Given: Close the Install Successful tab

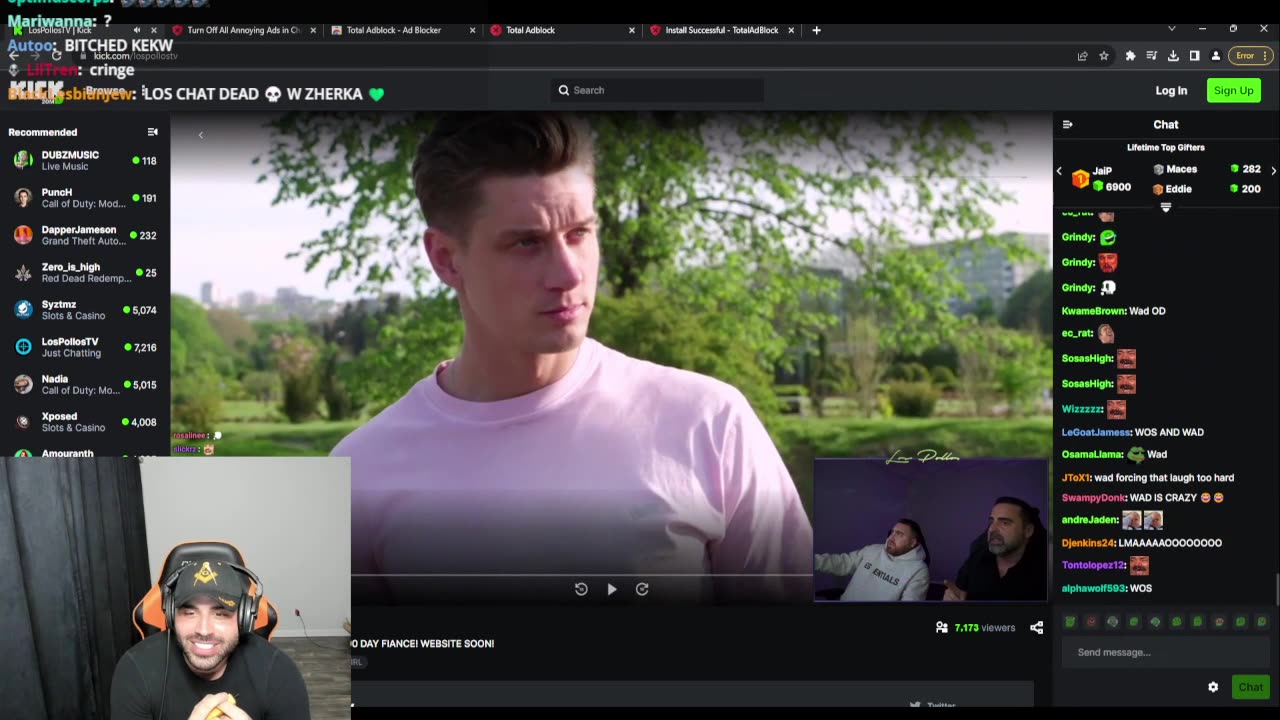Looking at the screenshot, I should (x=791, y=30).
